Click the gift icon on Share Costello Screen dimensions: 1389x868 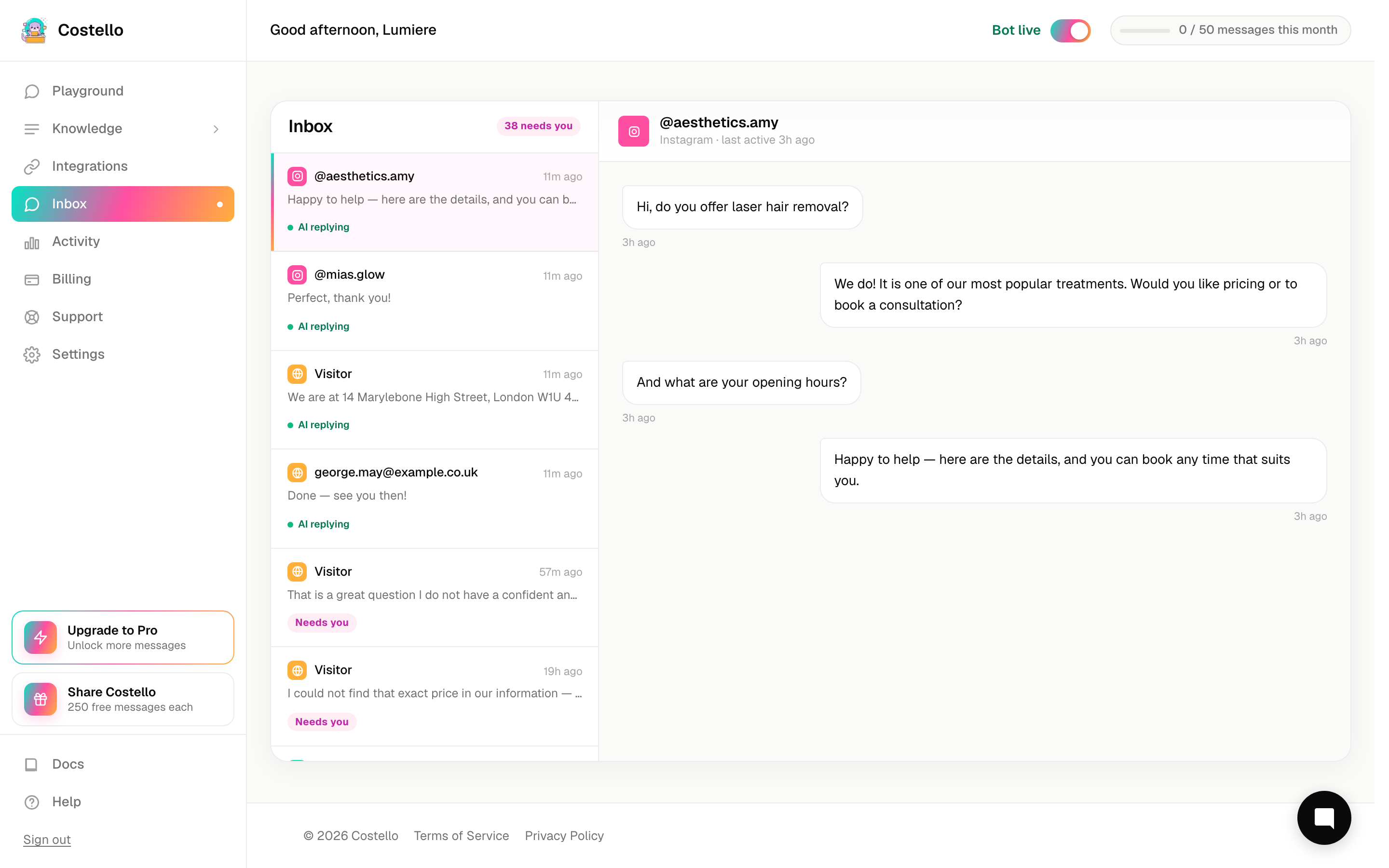click(40, 699)
